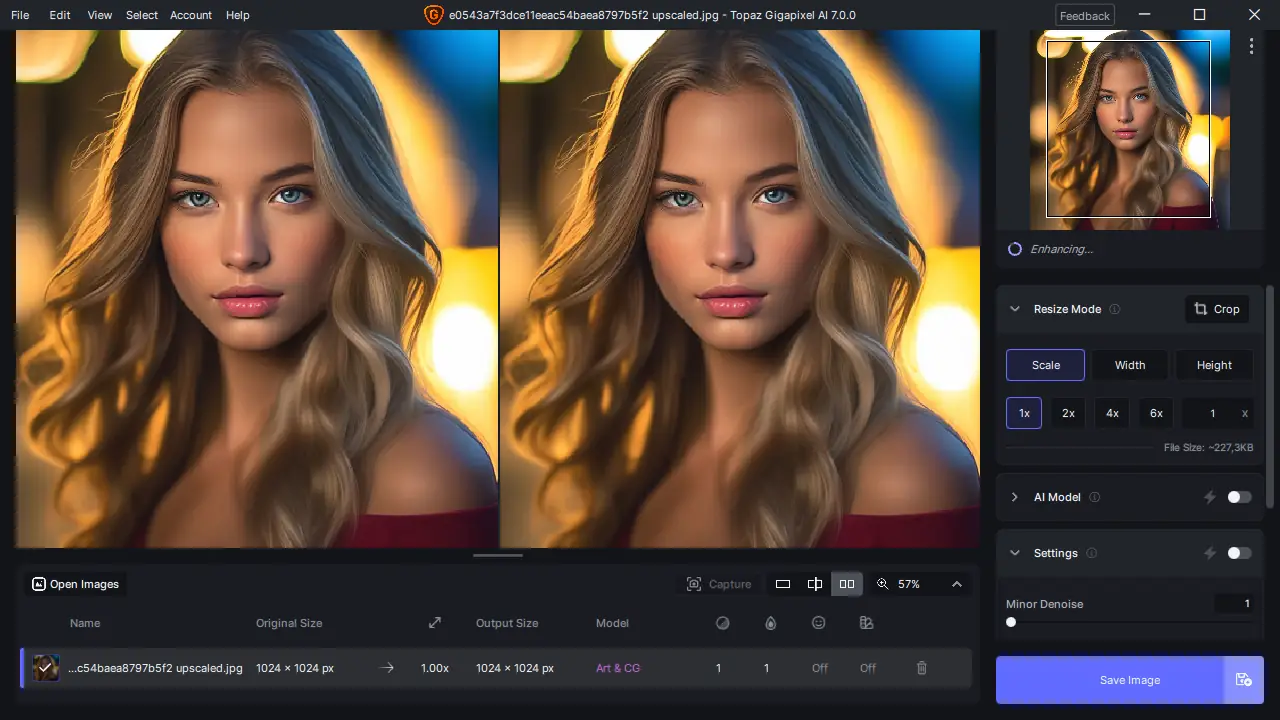Click the zoom magnifier icon
This screenshot has height=720, width=1280.
pos(883,583)
